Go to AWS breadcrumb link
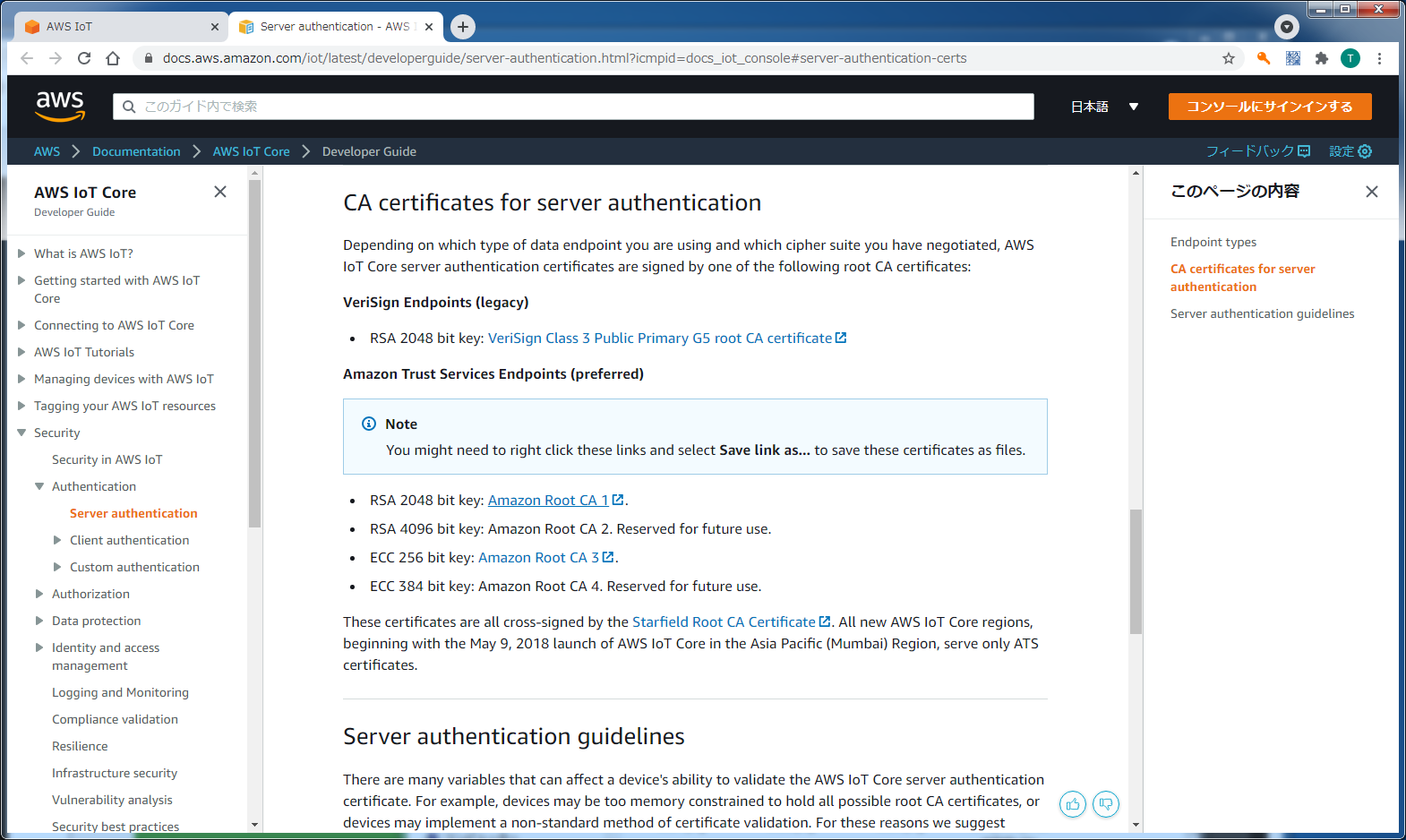The height and width of the screenshot is (840, 1406). (47, 151)
